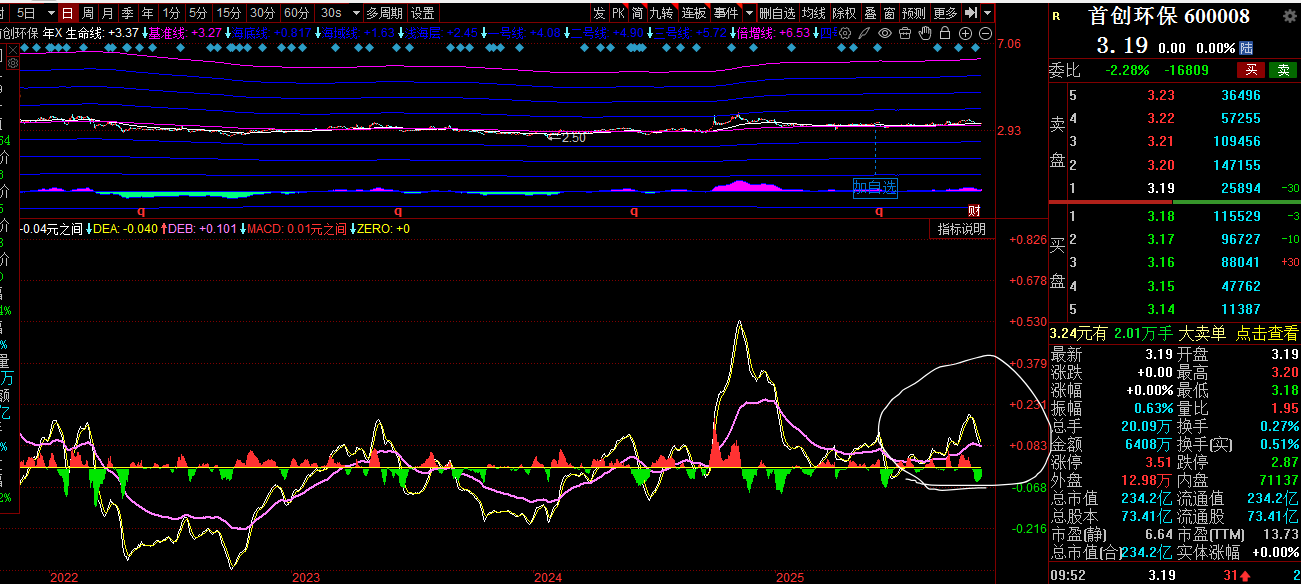Click the 点击查看 large order link
1301x584 pixels.
[x=1266, y=333]
